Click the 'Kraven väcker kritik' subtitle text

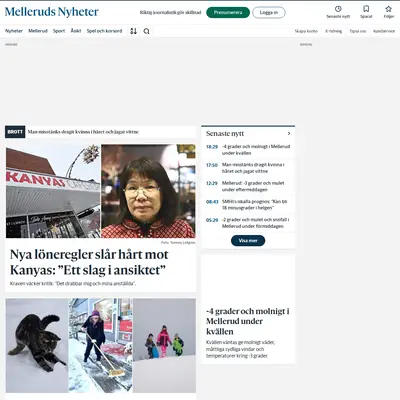point(73,284)
